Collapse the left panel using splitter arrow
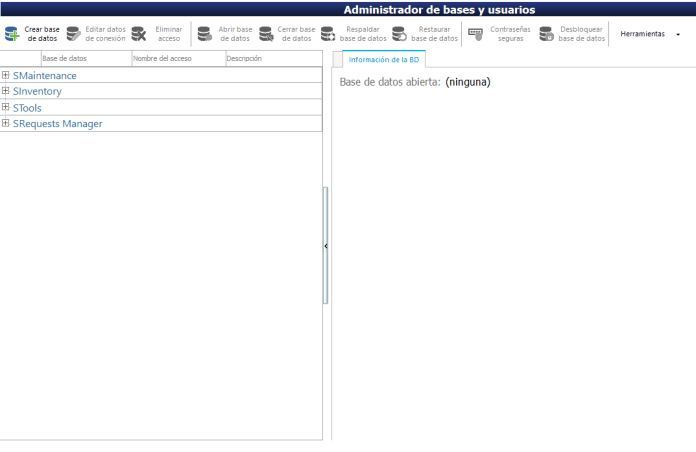 pyautogui.click(x=326, y=245)
